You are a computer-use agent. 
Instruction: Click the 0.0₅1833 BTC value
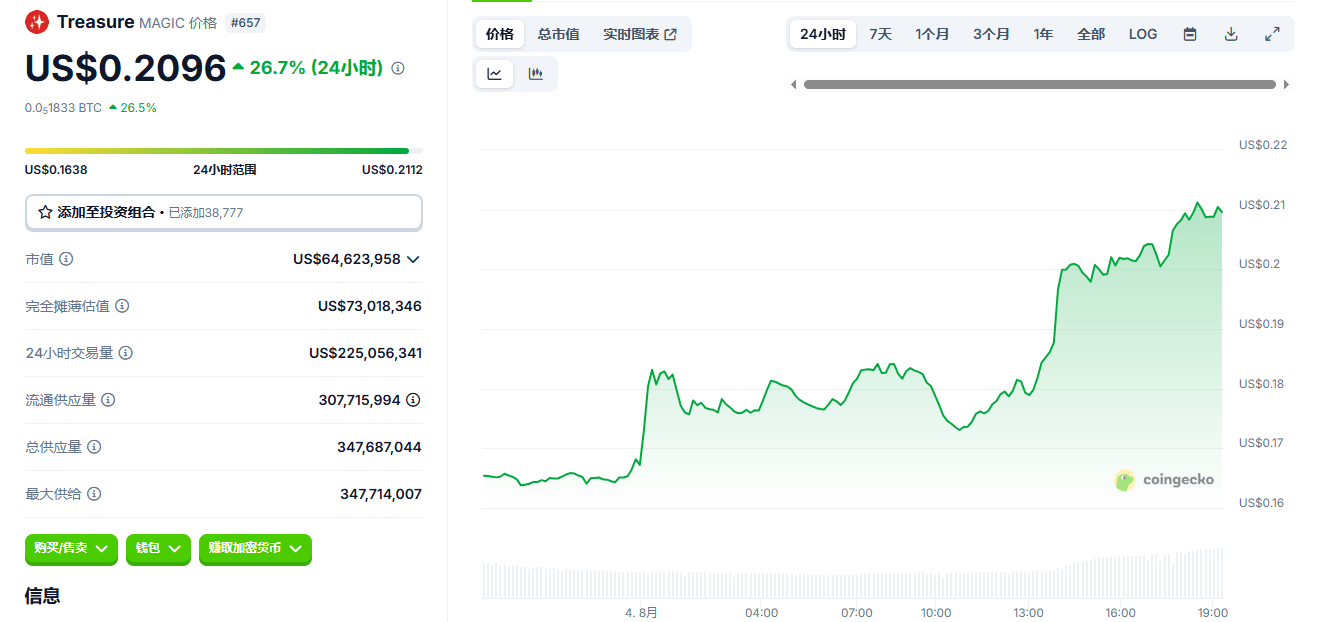(63, 107)
